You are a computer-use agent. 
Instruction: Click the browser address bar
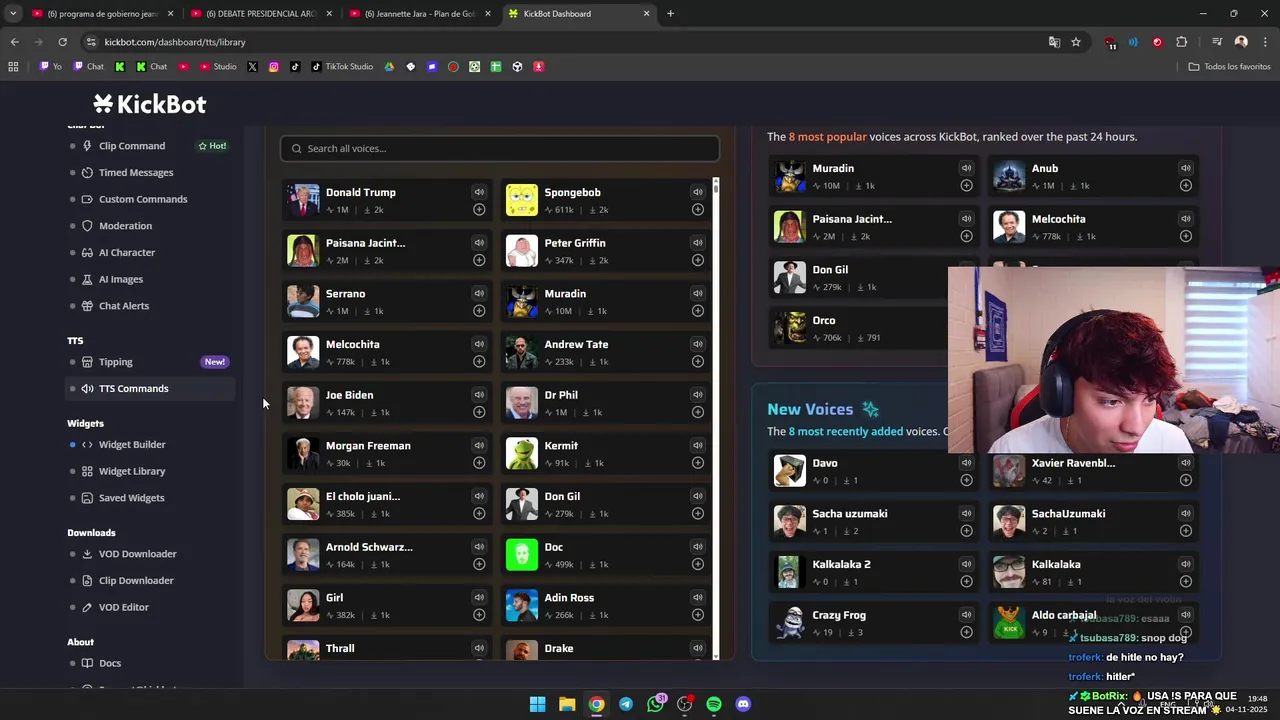pos(560,42)
